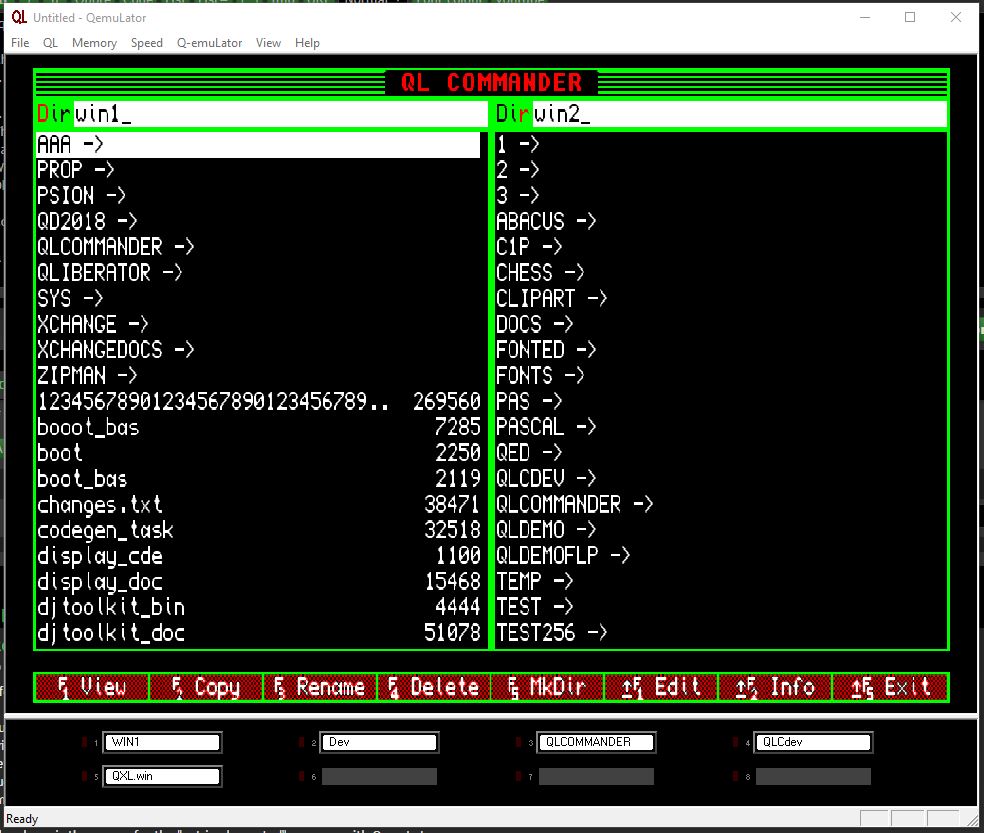Image resolution: width=984 pixels, height=833 pixels.
Task: Select the ZIPMAN directory entry
Action: click(258, 376)
